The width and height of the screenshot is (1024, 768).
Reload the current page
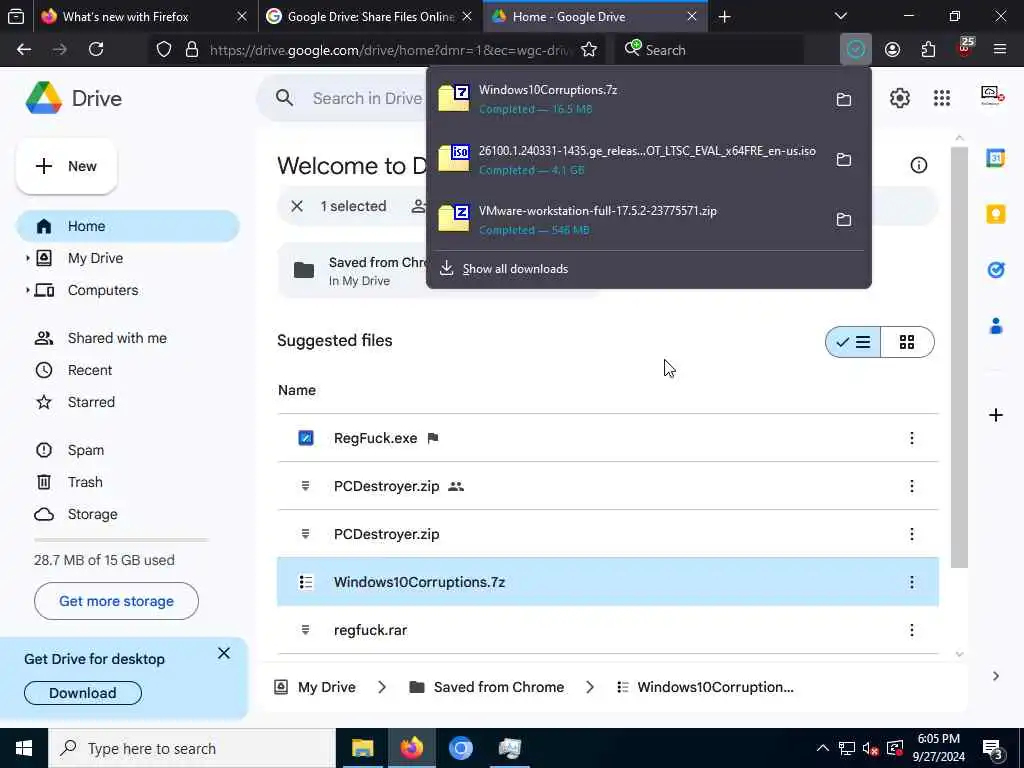click(96, 50)
